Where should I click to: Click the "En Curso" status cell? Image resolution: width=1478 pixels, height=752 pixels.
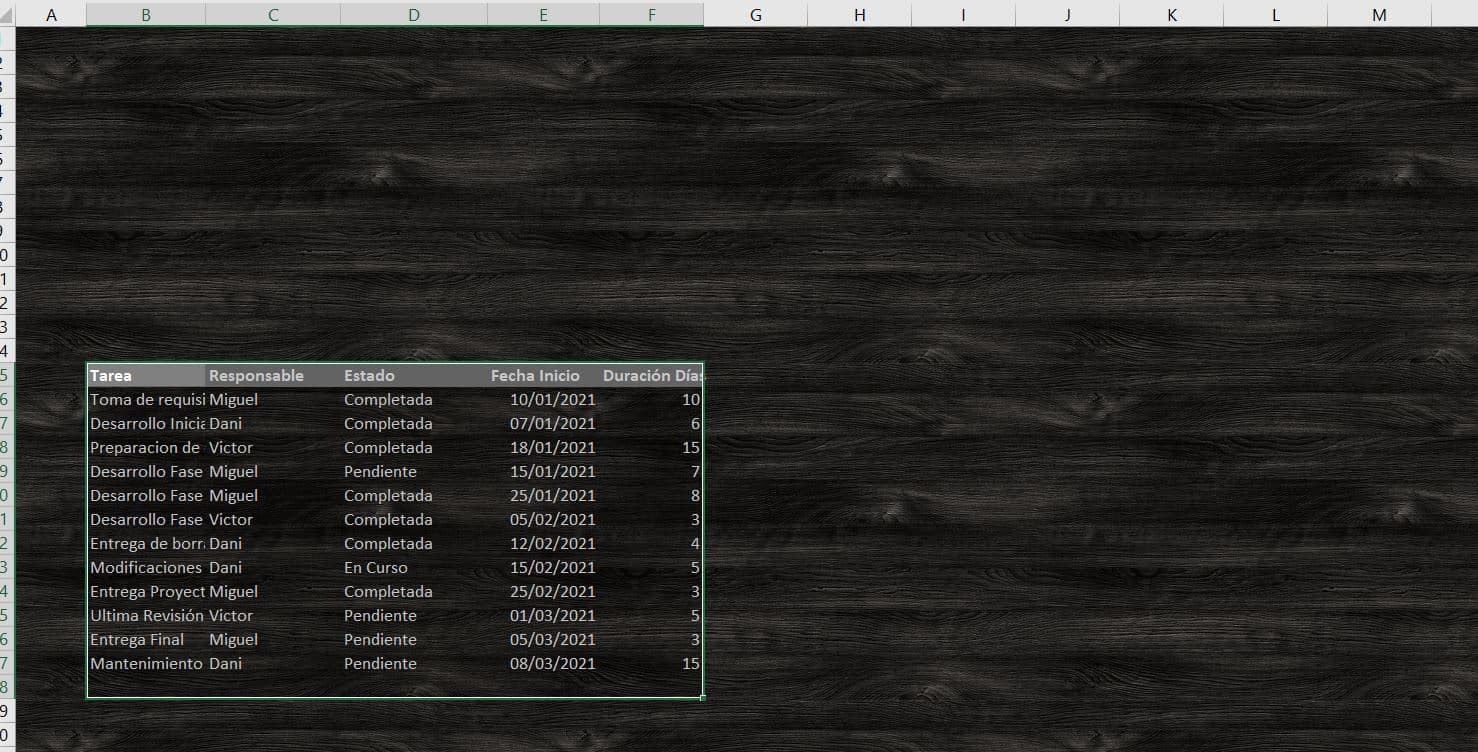414,568
